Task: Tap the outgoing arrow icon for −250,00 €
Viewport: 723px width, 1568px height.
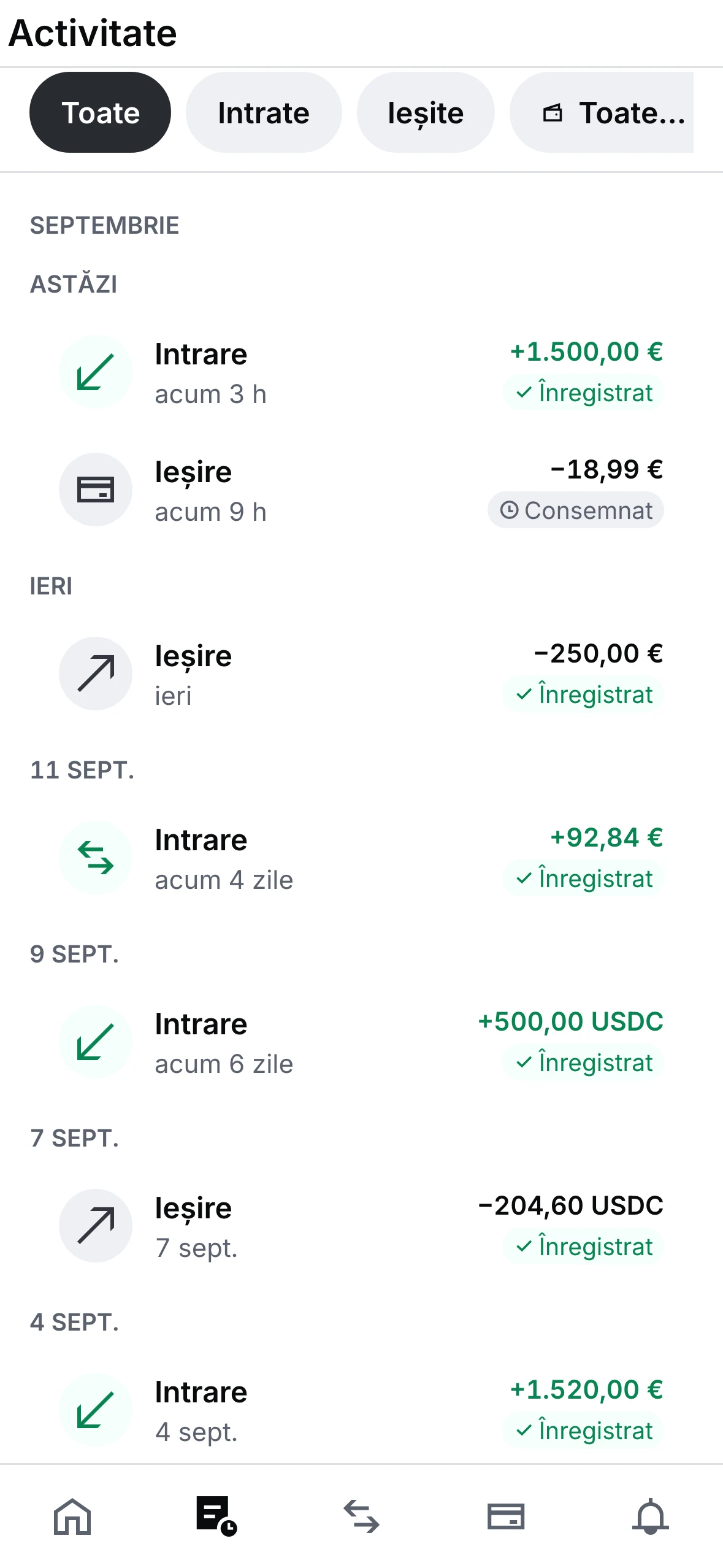Action: [x=96, y=674]
